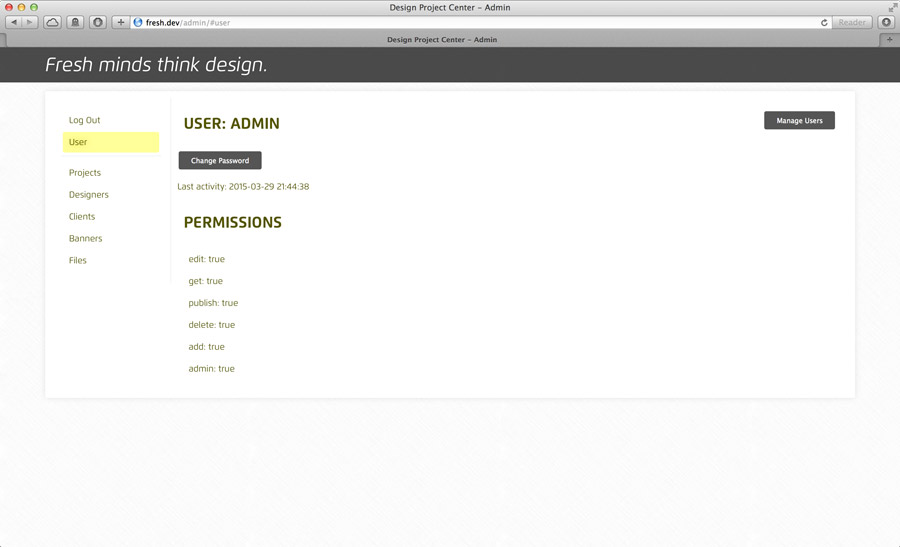Viewport: 900px width, 547px height.
Task: Open iCloud Tabs cloud icon
Action: [x=52, y=22]
